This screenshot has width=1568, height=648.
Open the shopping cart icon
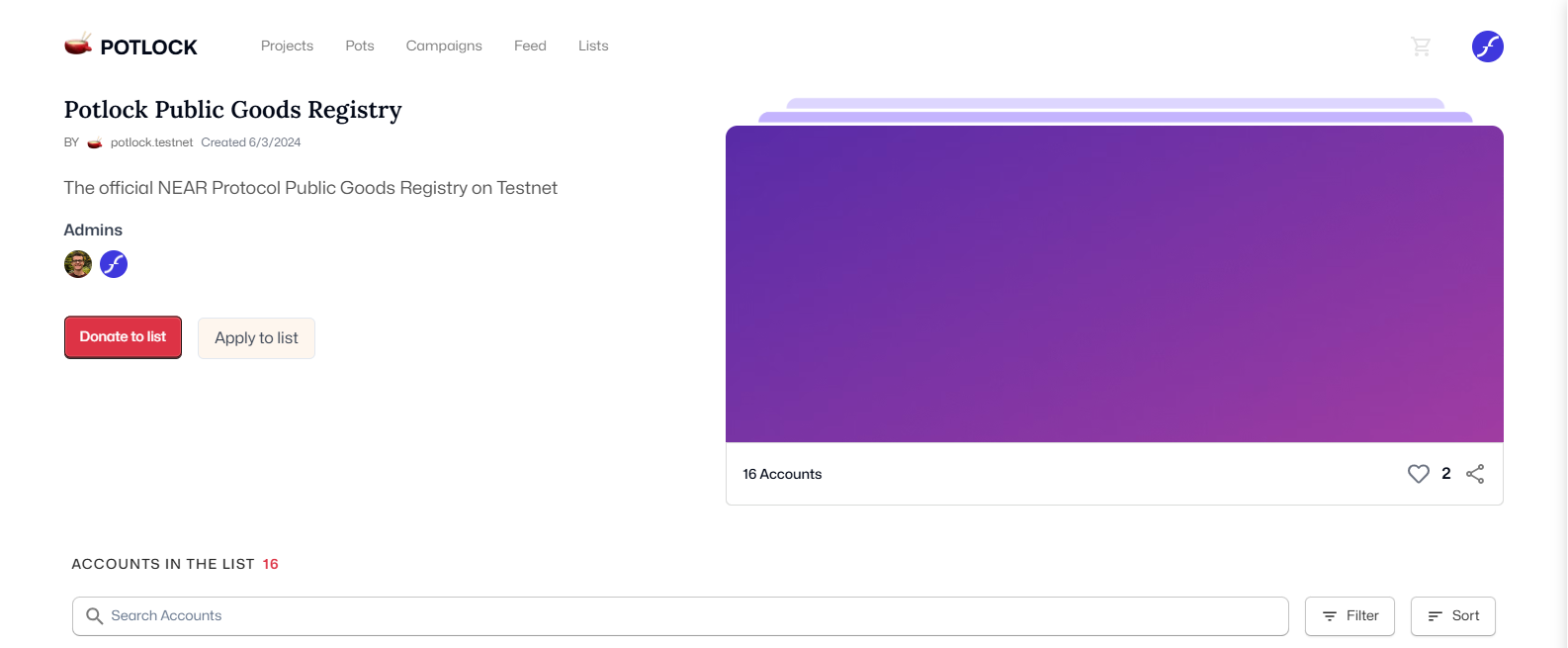(x=1421, y=46)
